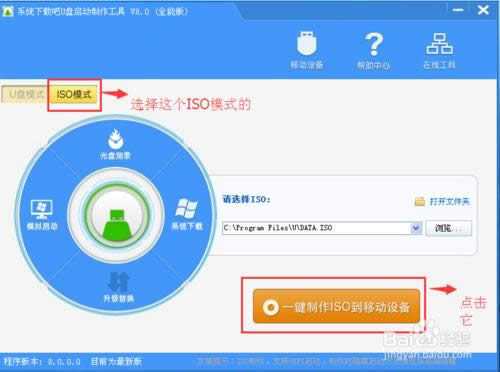Click the 浏览... browse button
Viewport: 500px width, 372px height.
pyautogui.click(x=448, y=228)
